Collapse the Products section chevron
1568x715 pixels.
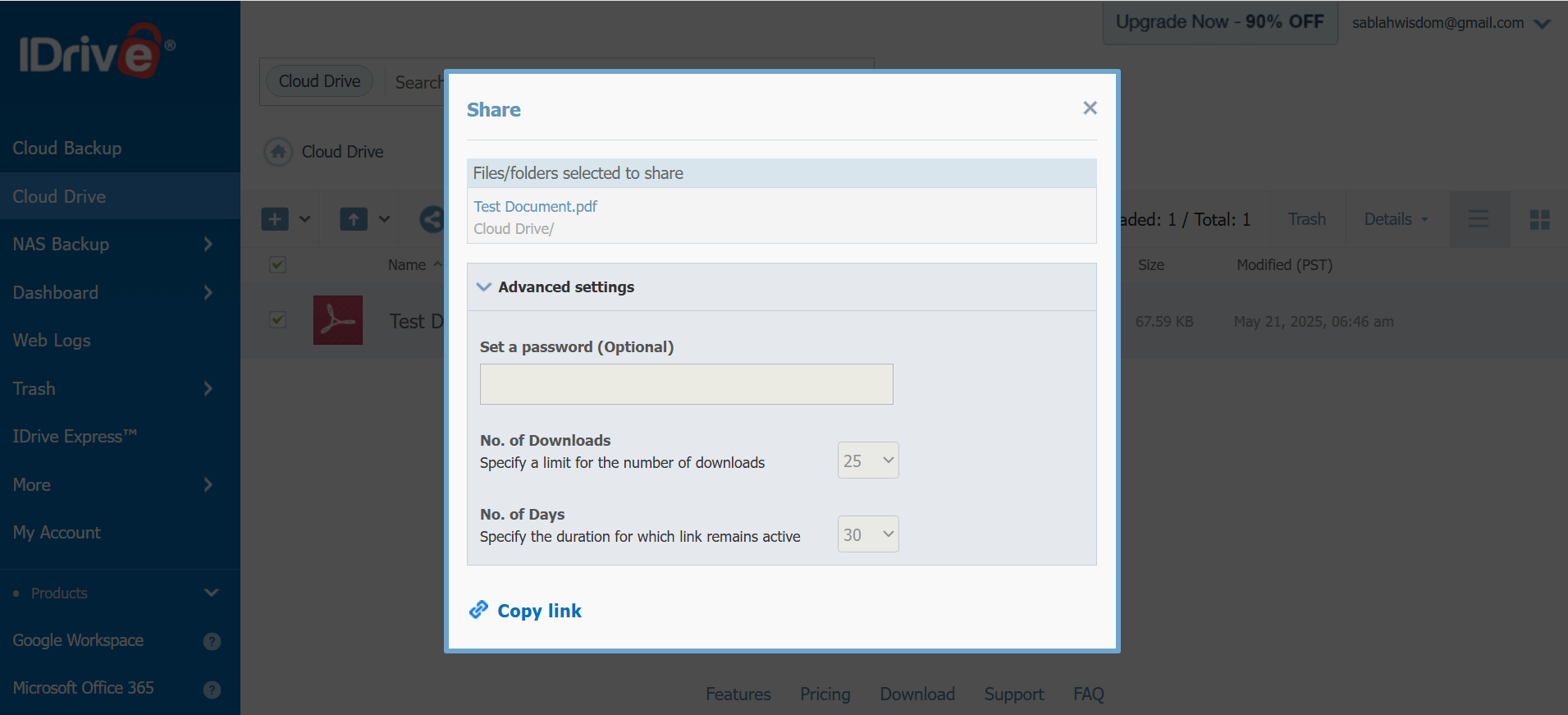212,593
